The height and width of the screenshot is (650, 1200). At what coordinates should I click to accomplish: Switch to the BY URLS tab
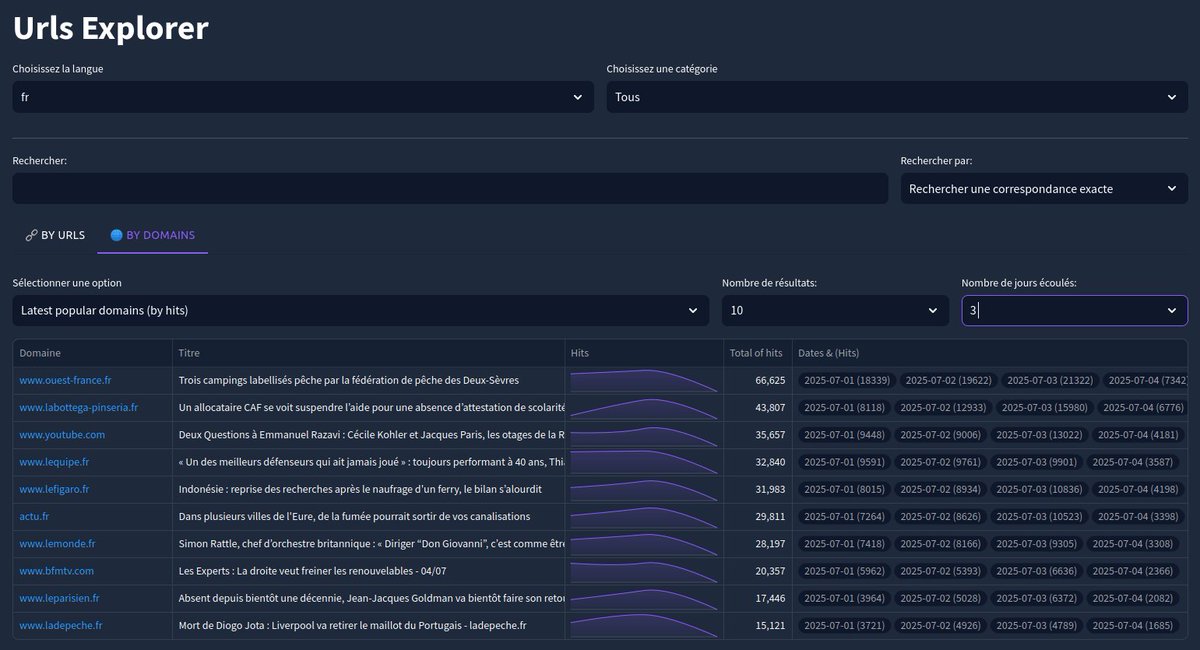55,235
